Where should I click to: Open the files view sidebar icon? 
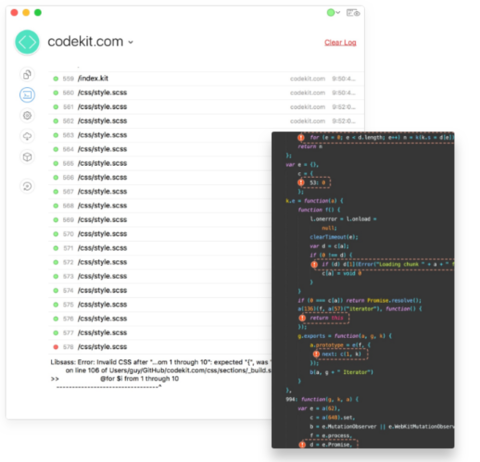pyautogui.click(x=27, y=74)
